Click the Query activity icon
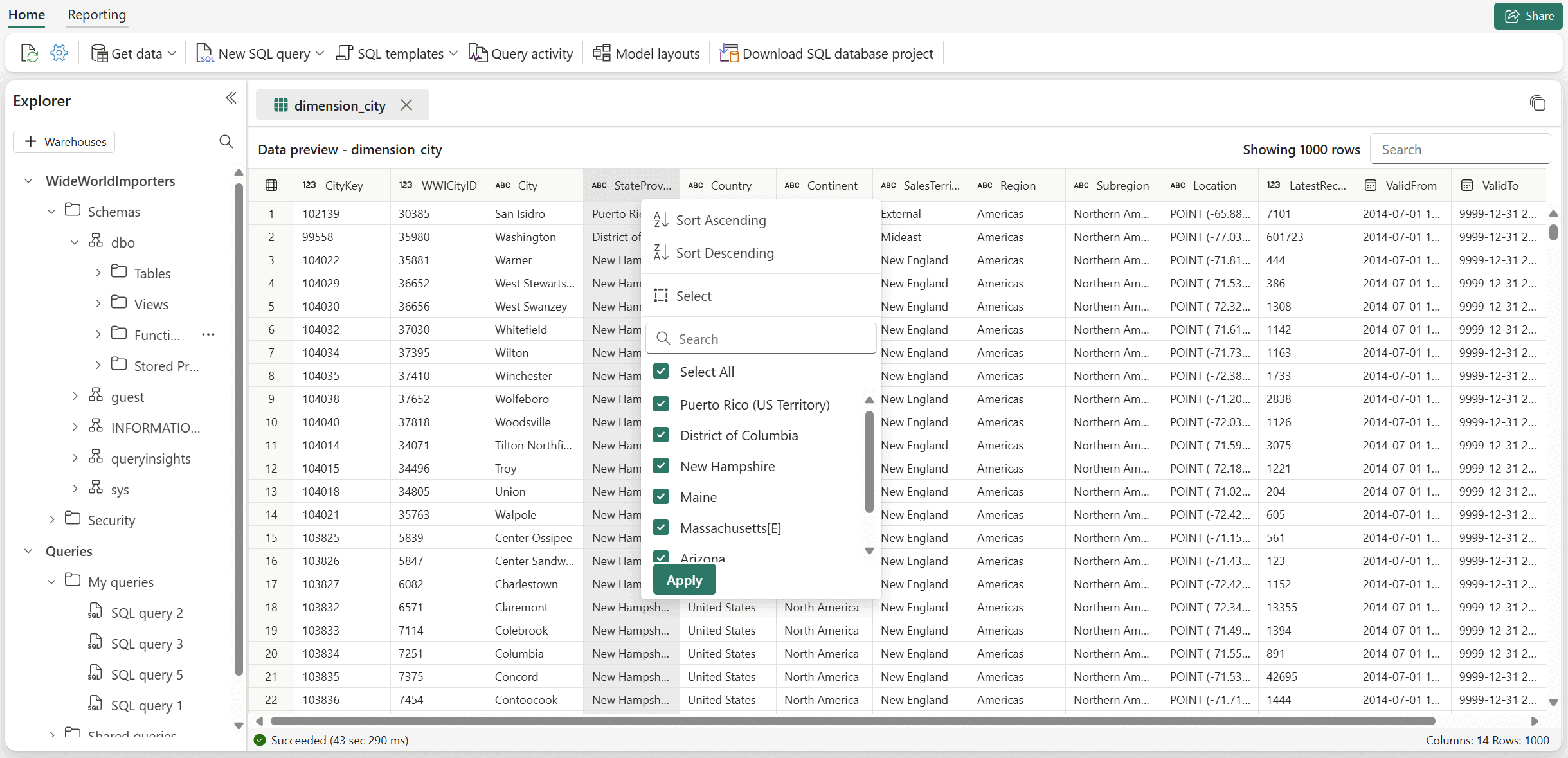This screenshot has height=758, width=1568. (477, 53)
